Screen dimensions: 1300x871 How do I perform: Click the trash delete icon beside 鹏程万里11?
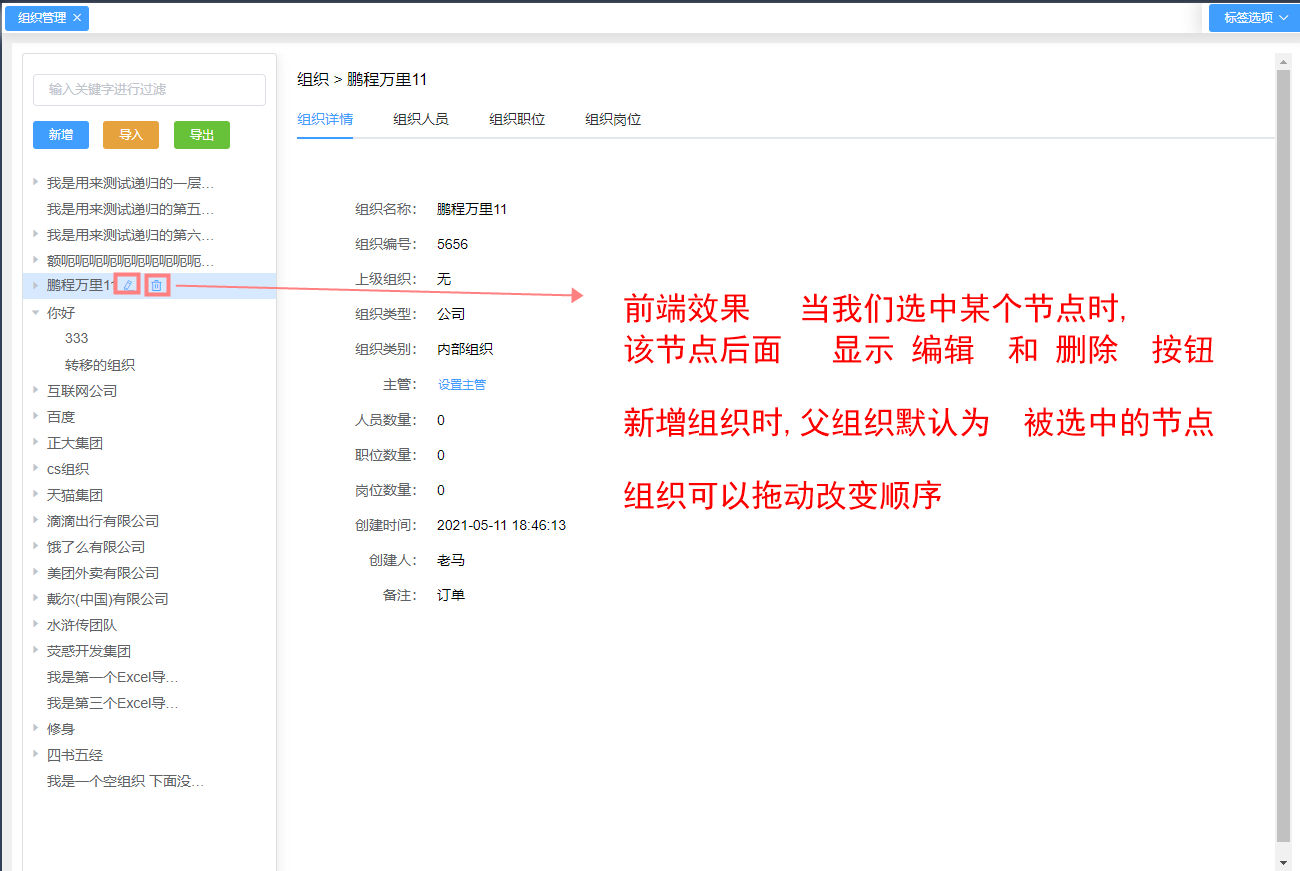156,285
